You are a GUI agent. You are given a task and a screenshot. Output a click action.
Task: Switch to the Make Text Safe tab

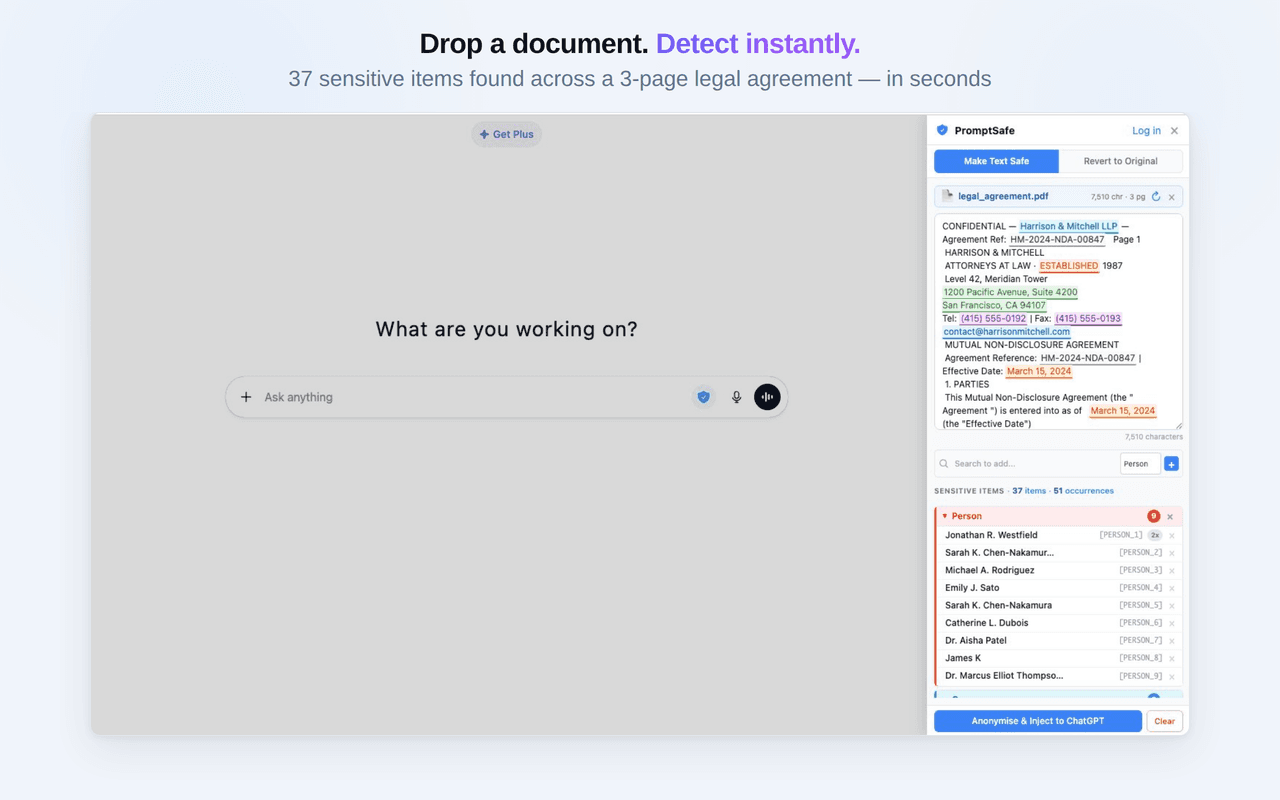point(996,161)
